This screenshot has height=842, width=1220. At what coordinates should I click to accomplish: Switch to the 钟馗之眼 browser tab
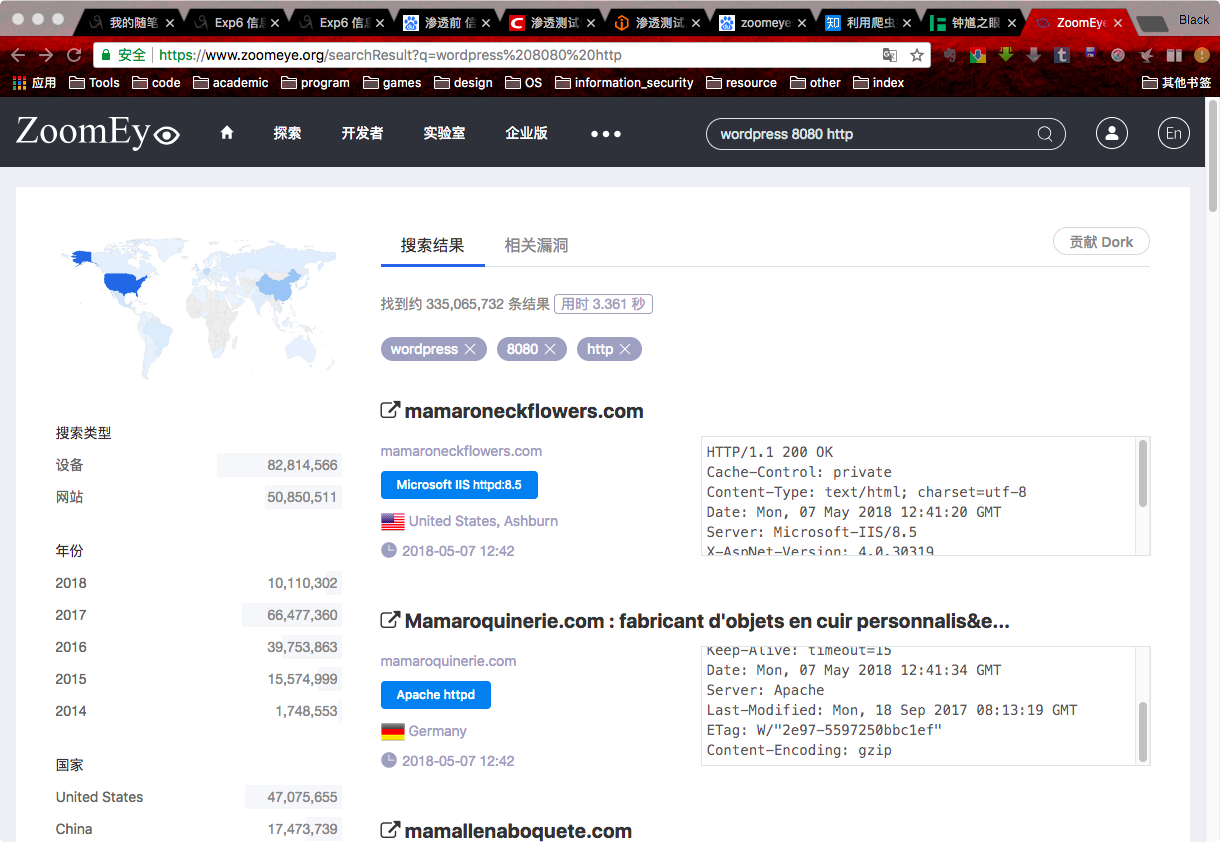[x=973, y=22]
